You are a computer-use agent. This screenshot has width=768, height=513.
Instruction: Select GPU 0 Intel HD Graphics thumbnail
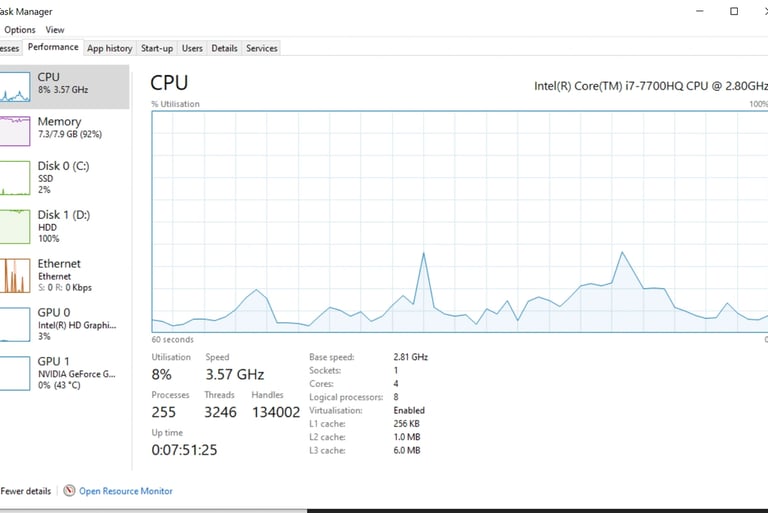[15, 324]
